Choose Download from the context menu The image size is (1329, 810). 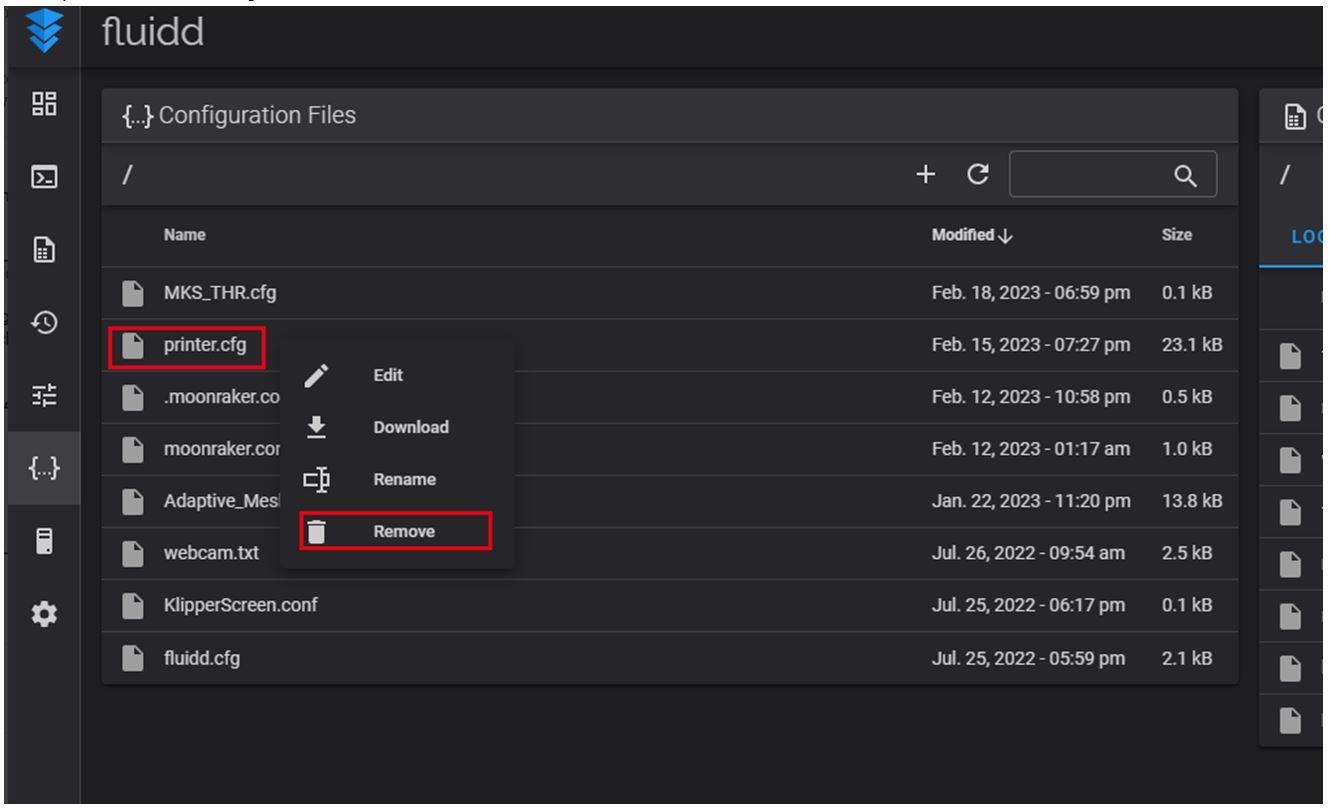[410, 428]
